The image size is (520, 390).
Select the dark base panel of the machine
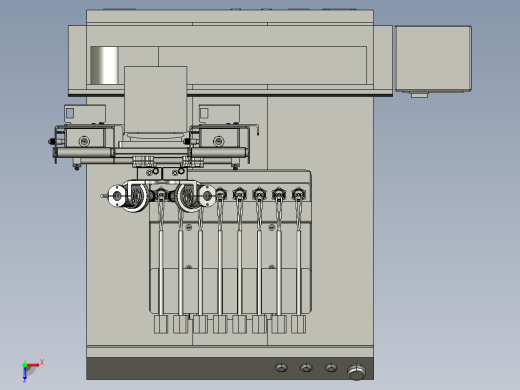click(x=230, y=368)
